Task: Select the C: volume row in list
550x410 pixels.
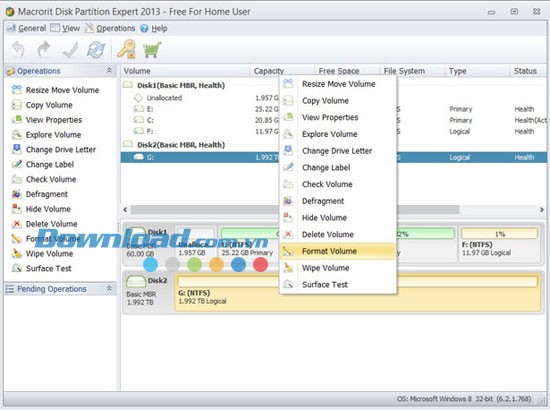Action: coord(200,120)
